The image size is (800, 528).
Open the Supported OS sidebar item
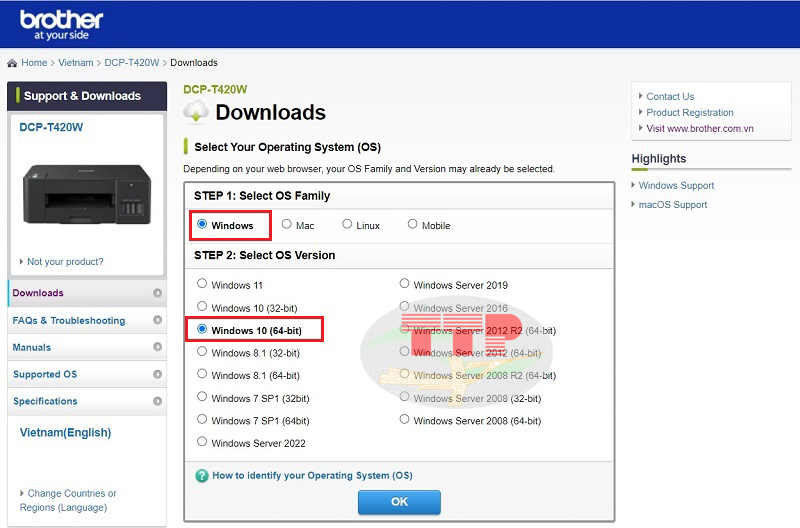coord(87,374)
